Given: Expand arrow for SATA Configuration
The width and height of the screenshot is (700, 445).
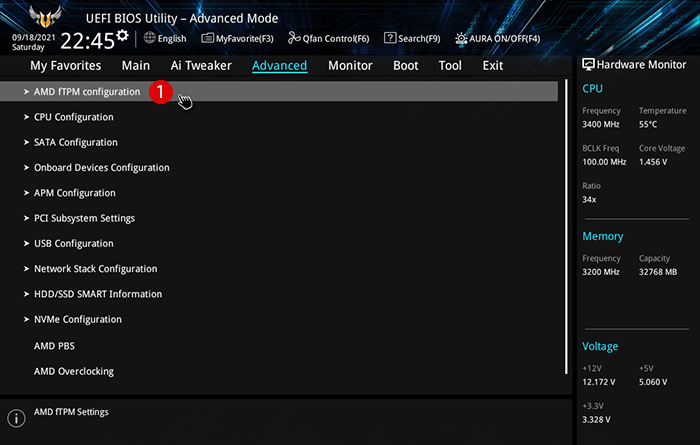Looking at the screenshot, I should click(x=26, y=142).
